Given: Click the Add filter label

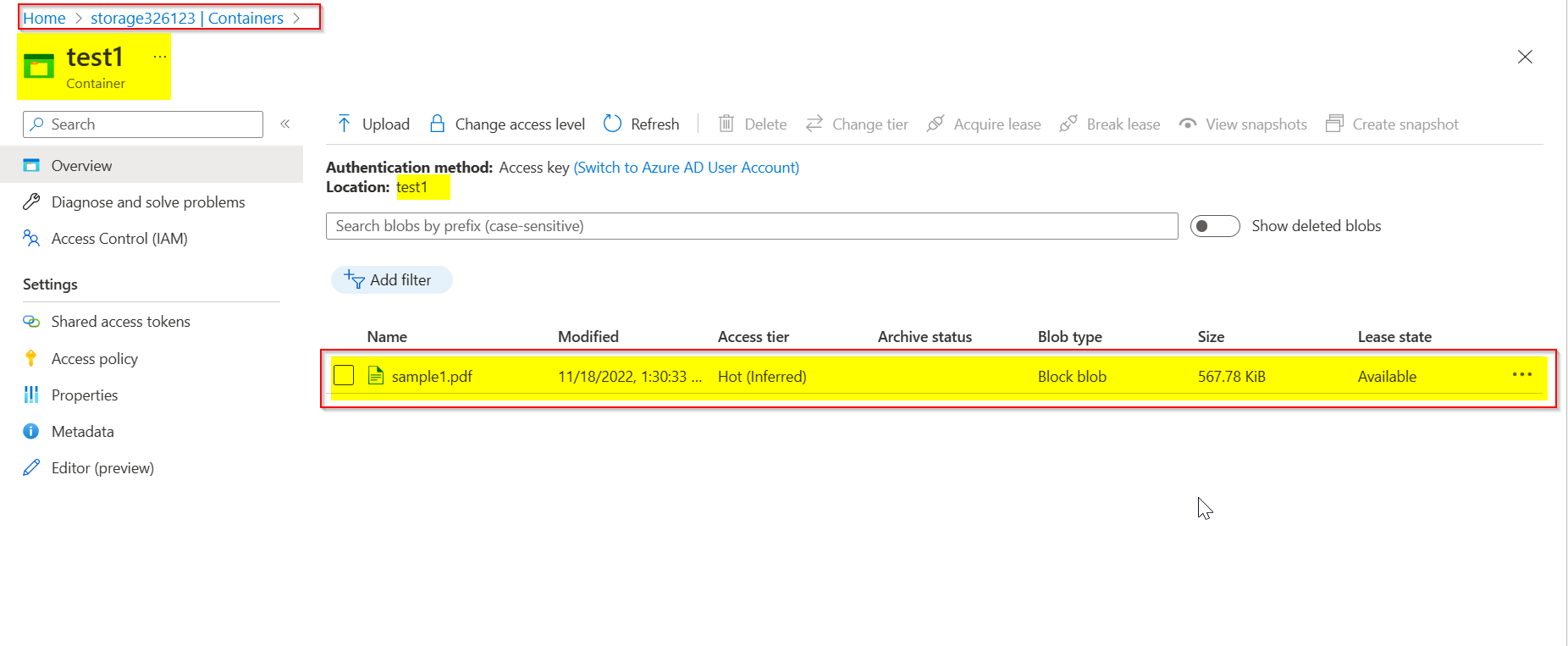Looking at the screenshot, I should coord(400,279).
